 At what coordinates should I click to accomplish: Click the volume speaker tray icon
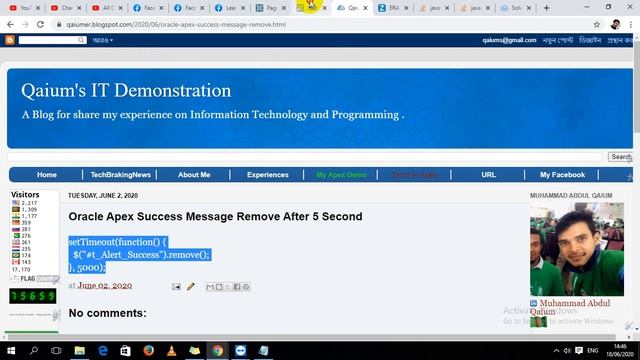tap(567, 351)
